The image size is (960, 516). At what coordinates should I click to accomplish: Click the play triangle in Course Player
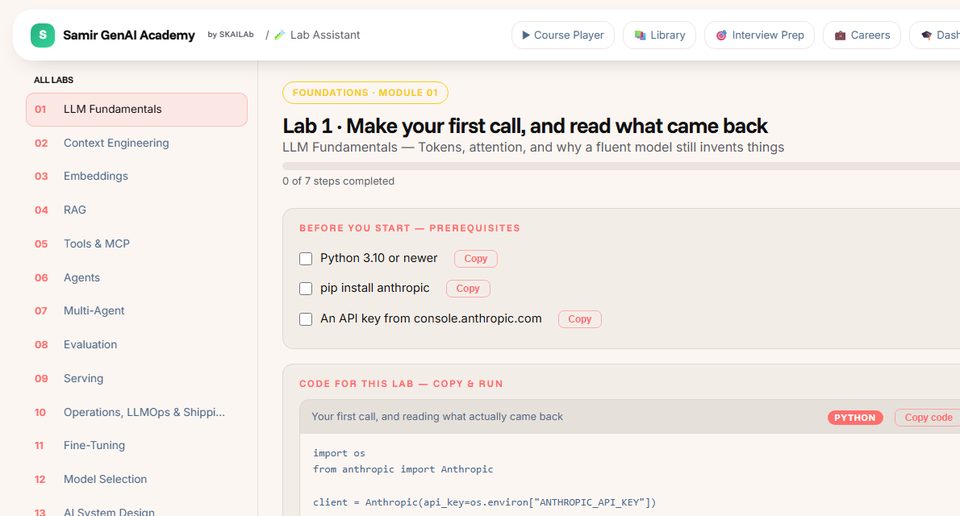[x=525, y=36]
